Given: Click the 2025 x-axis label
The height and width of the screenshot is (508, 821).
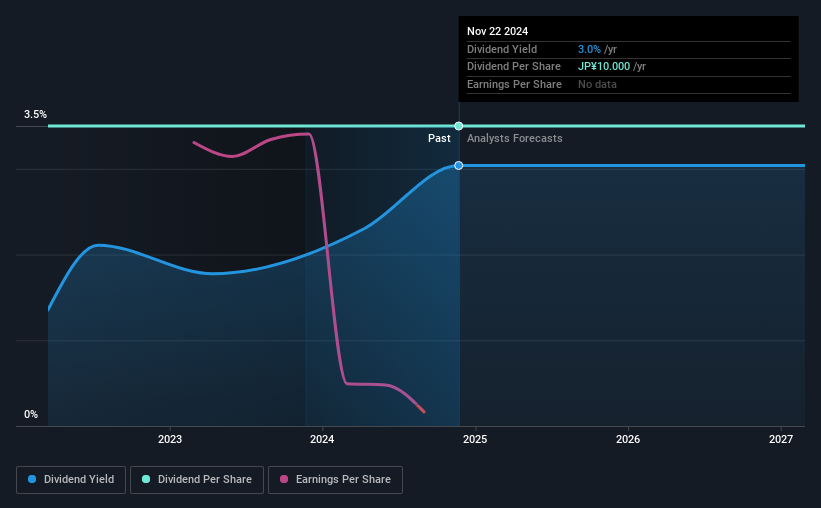Looking at the screenshot, I should point(475,439).
